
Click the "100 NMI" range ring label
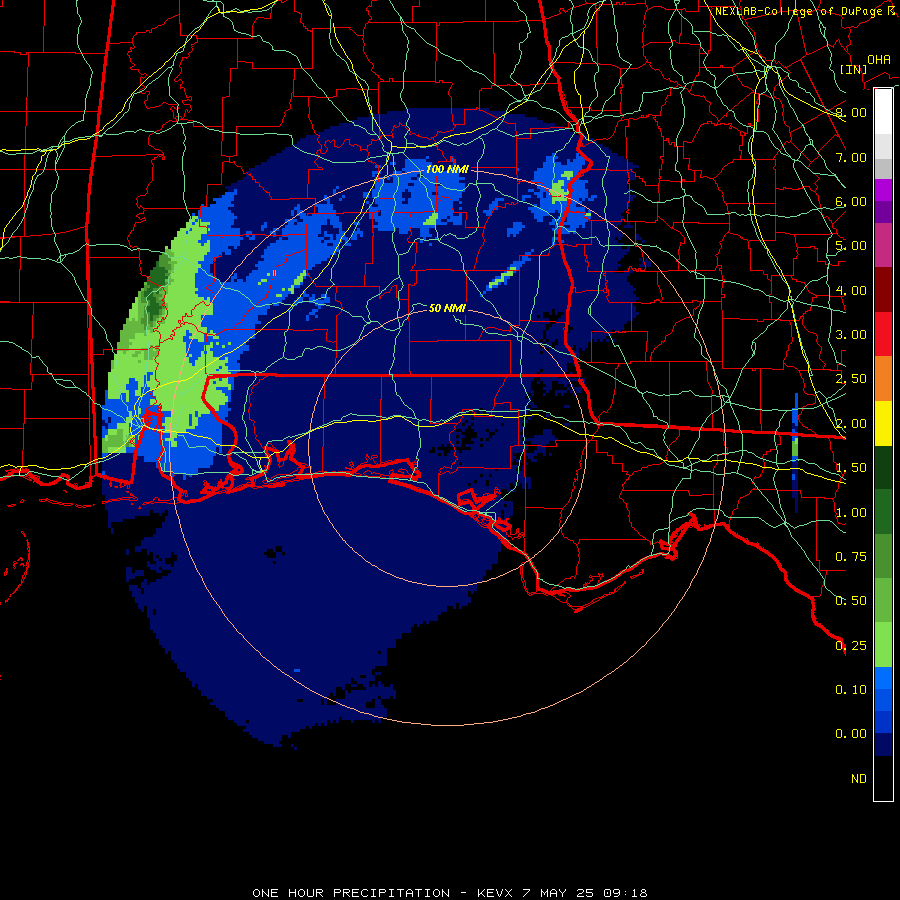tap(447, 169)
